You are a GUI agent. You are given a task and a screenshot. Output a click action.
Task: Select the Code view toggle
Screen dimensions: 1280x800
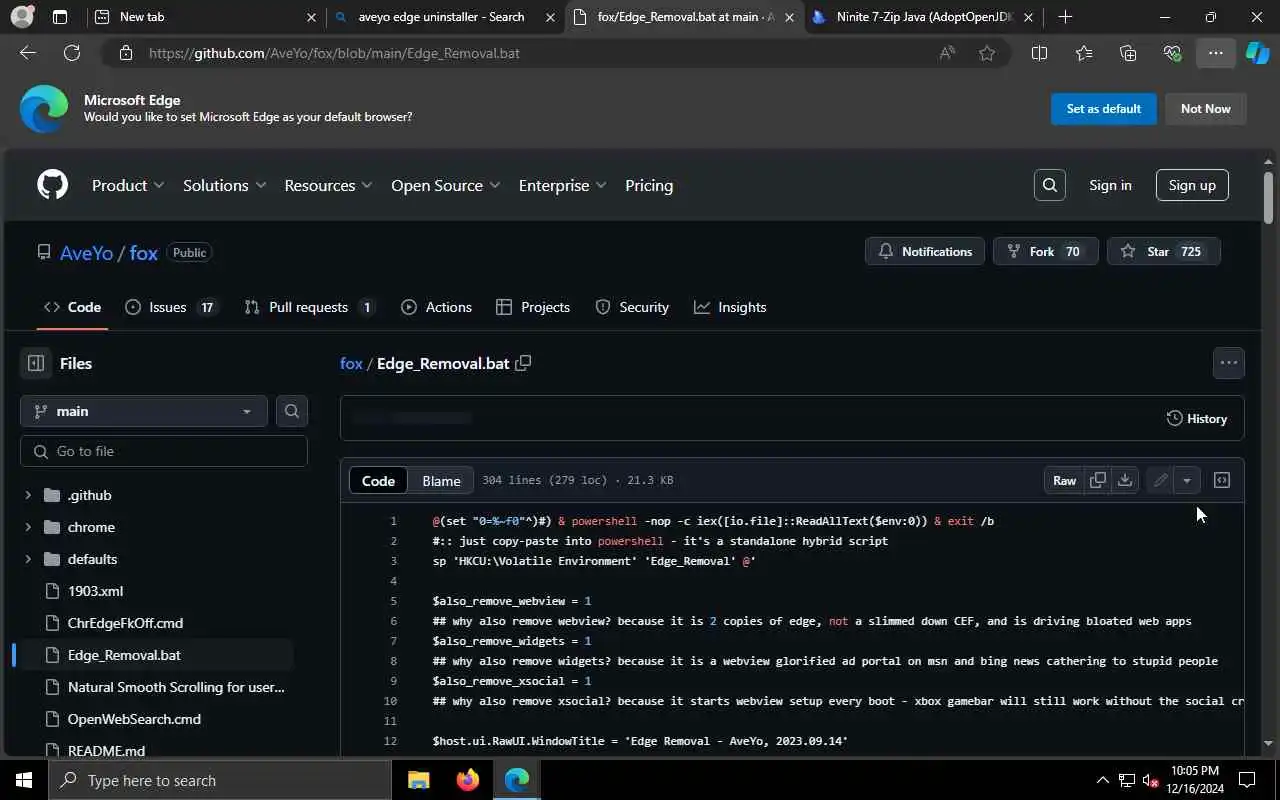click(378, 481)
